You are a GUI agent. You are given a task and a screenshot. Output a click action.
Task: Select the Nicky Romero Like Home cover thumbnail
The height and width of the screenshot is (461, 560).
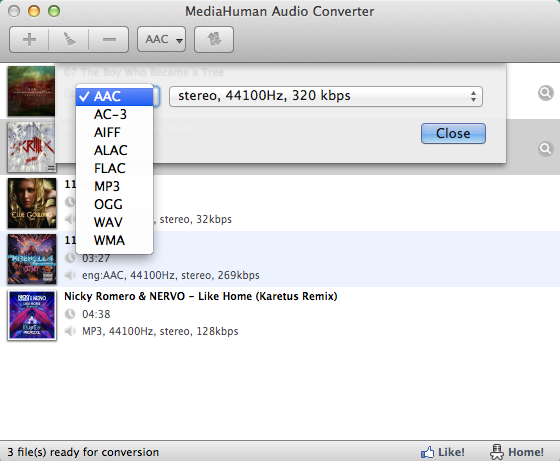click(x=32, y=315)
